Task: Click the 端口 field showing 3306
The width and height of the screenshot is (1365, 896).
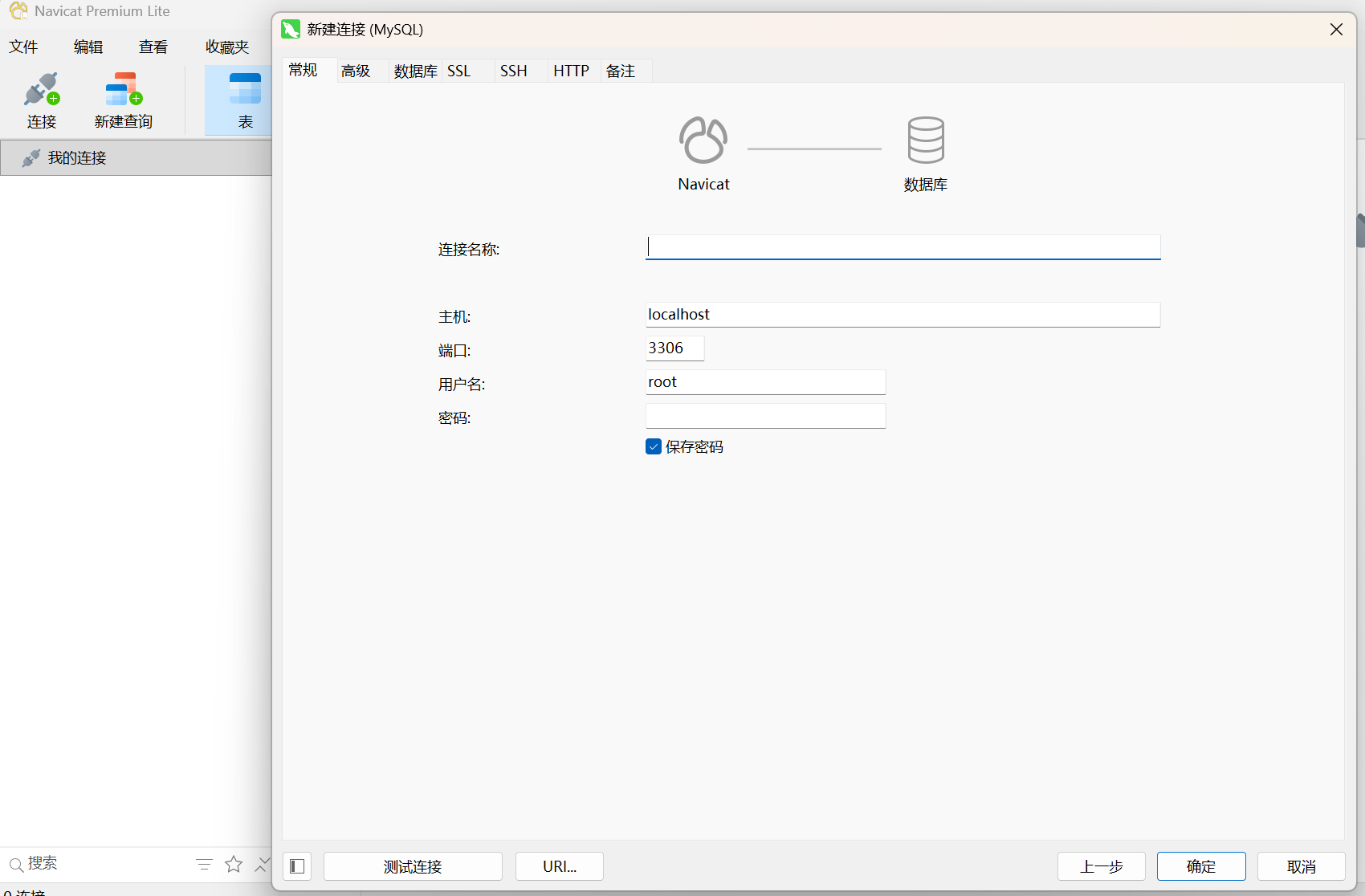Action: [x=675, y=348]
